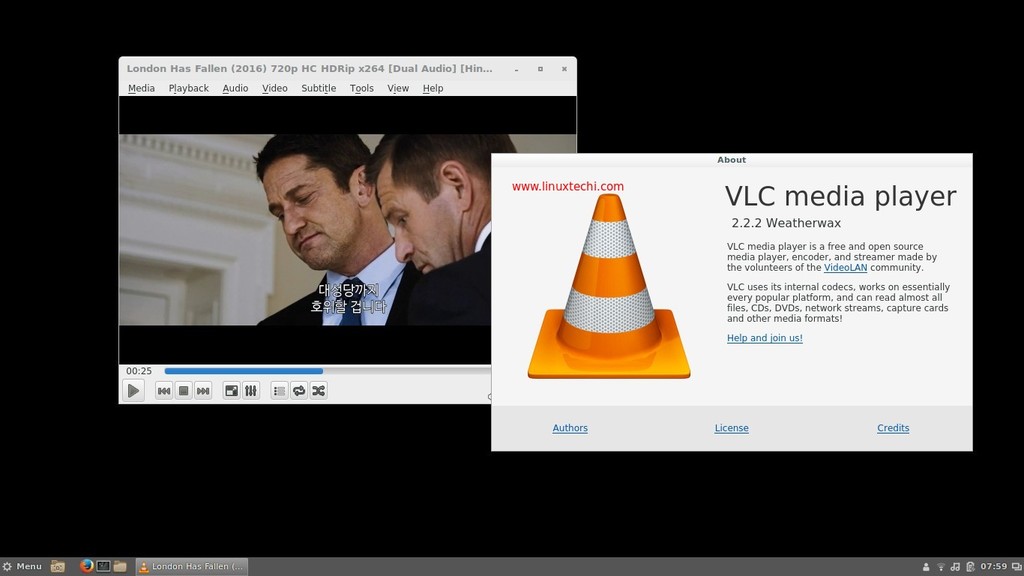Stop playback in VLC
This screenshot has width=1024, height=576.
click(184, 391)
